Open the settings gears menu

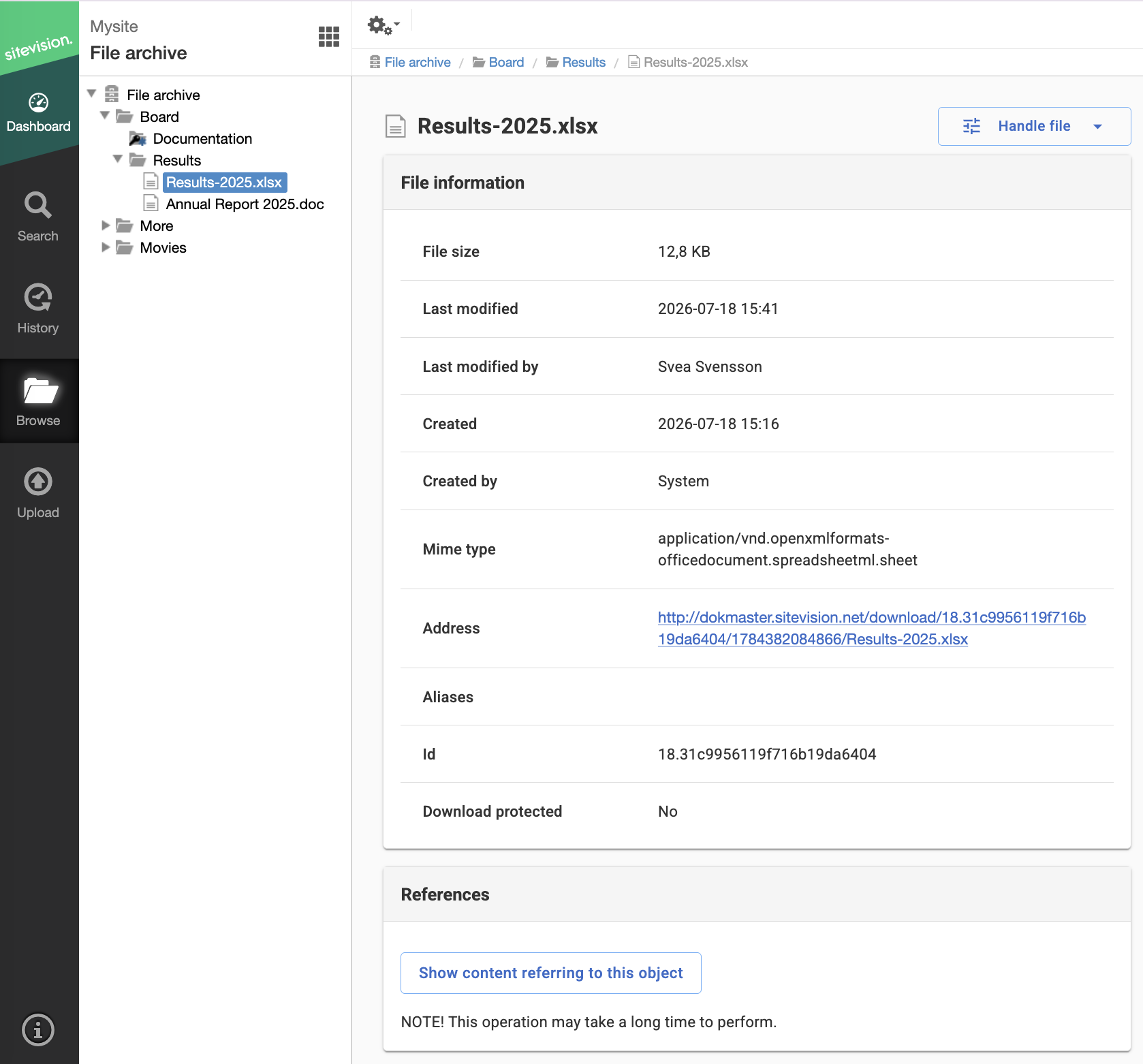(383, 26)
